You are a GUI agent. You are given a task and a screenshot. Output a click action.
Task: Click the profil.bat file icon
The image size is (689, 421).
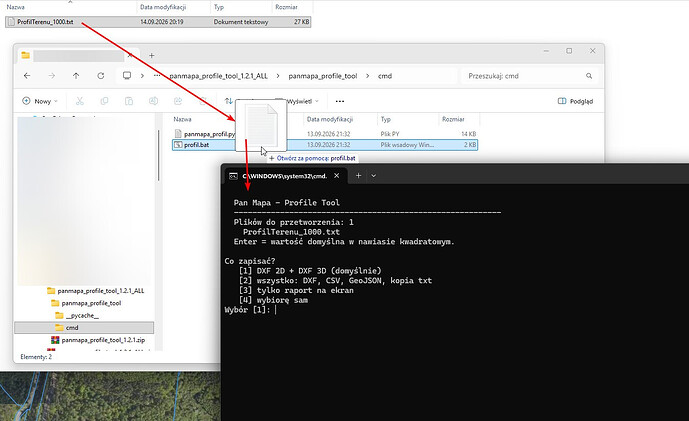pyautogui.click(x=178, y=145)
